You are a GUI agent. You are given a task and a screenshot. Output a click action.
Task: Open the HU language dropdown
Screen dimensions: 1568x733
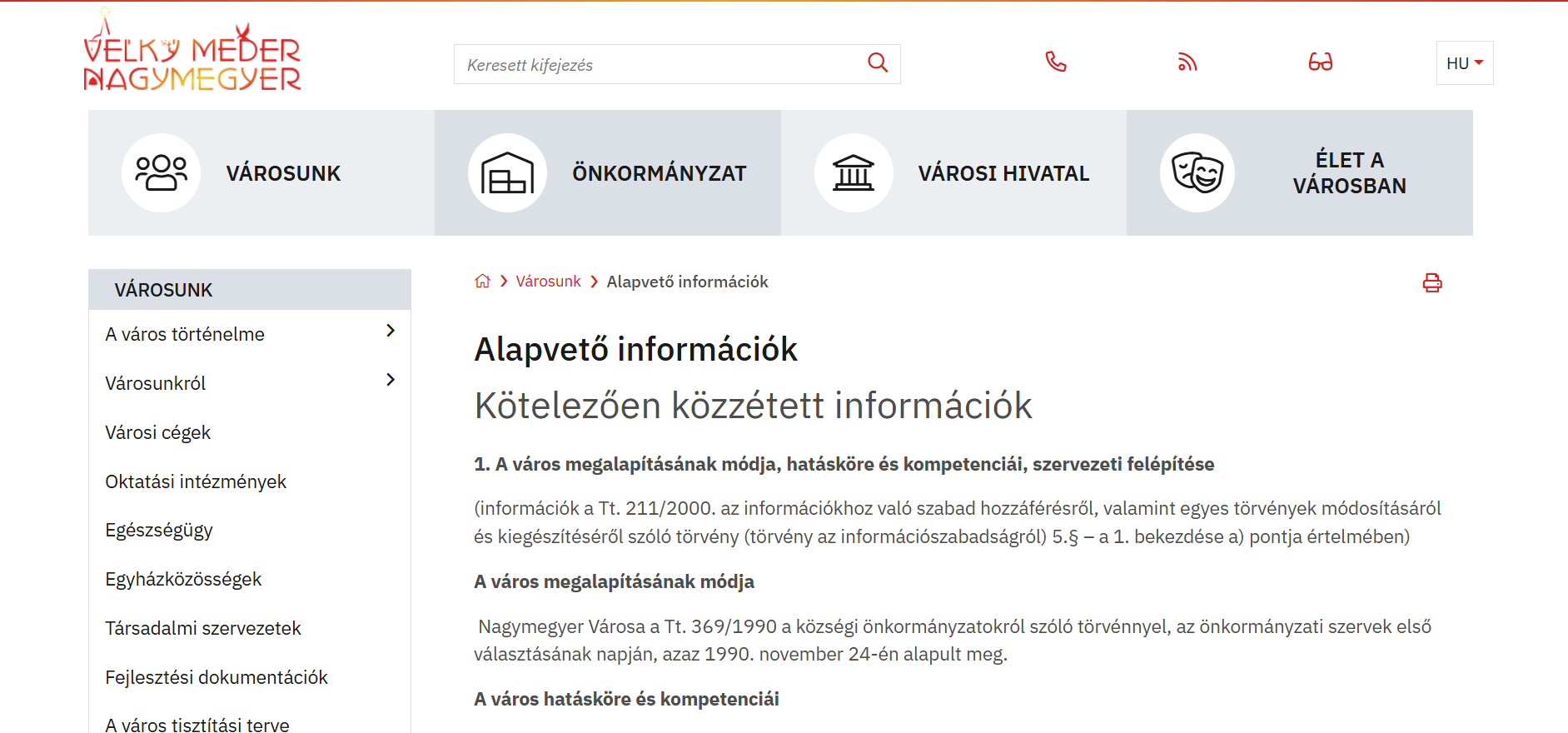coord(1464,63)
